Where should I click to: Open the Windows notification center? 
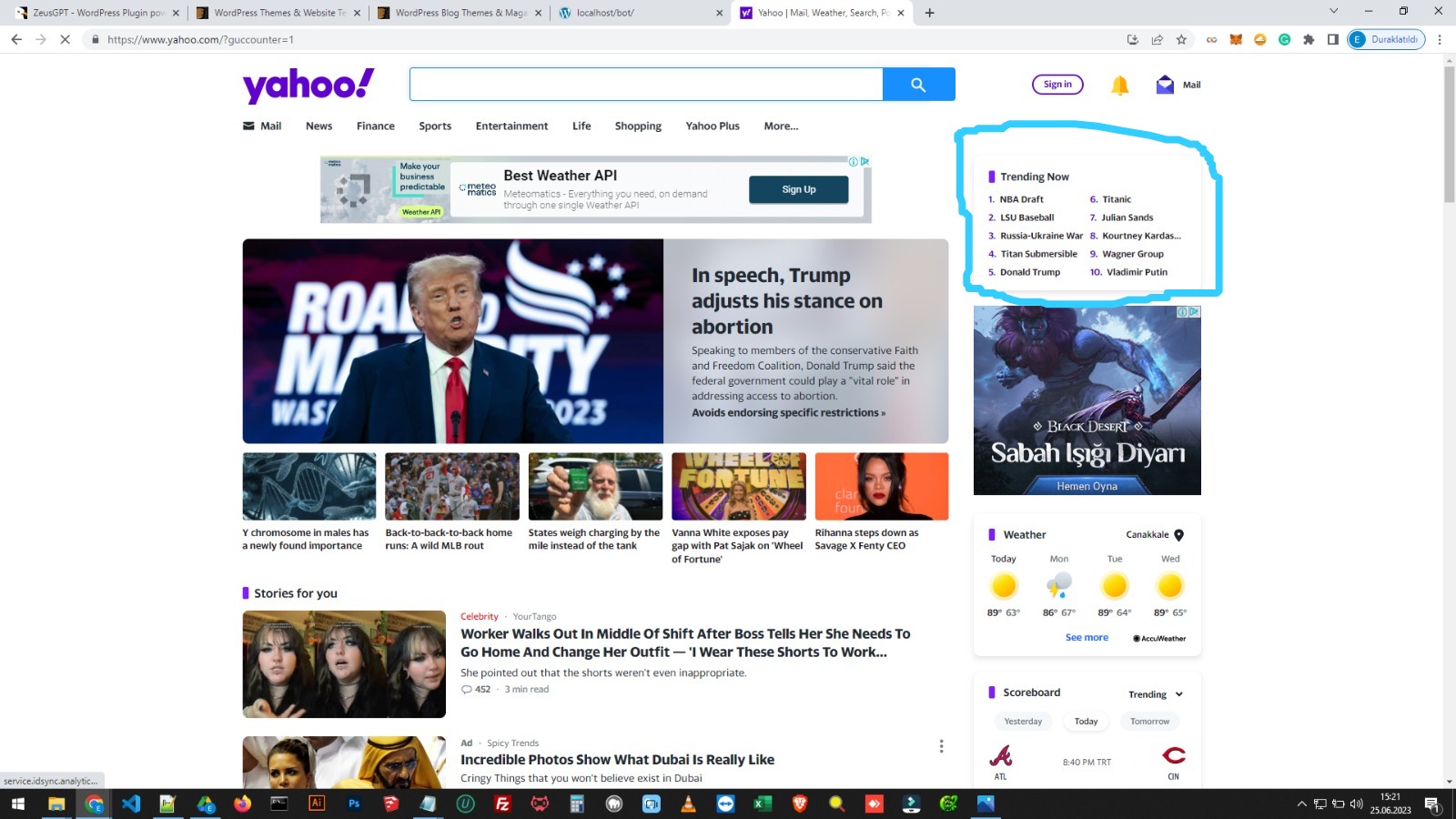(1431, 804)
